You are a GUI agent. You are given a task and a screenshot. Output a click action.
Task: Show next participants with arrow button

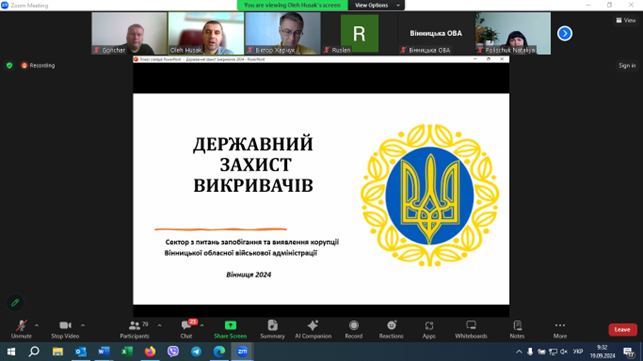(x=565, y=33)
